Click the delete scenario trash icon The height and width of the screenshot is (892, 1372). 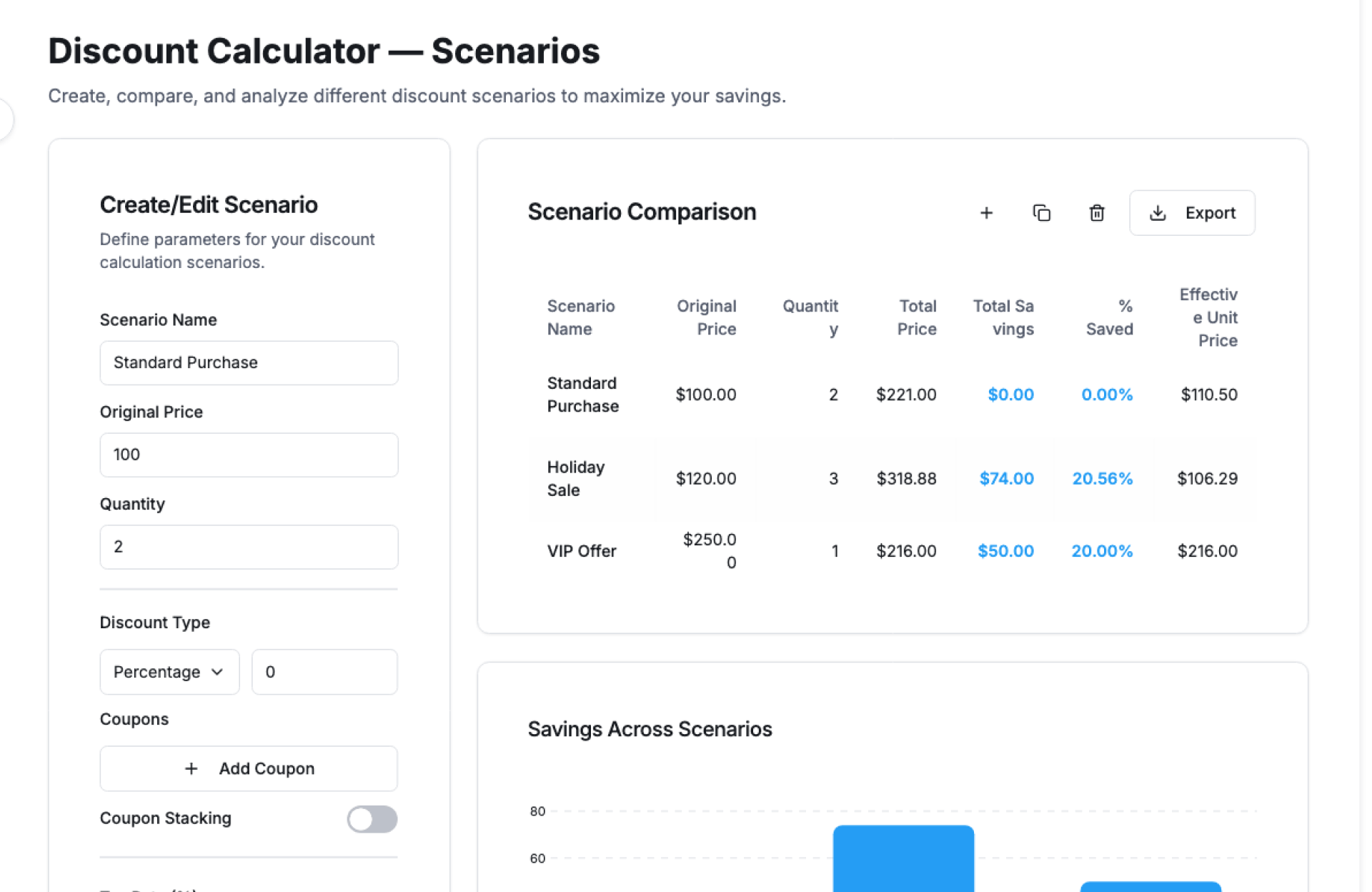pyautogui.click(x=1096, y=213)
